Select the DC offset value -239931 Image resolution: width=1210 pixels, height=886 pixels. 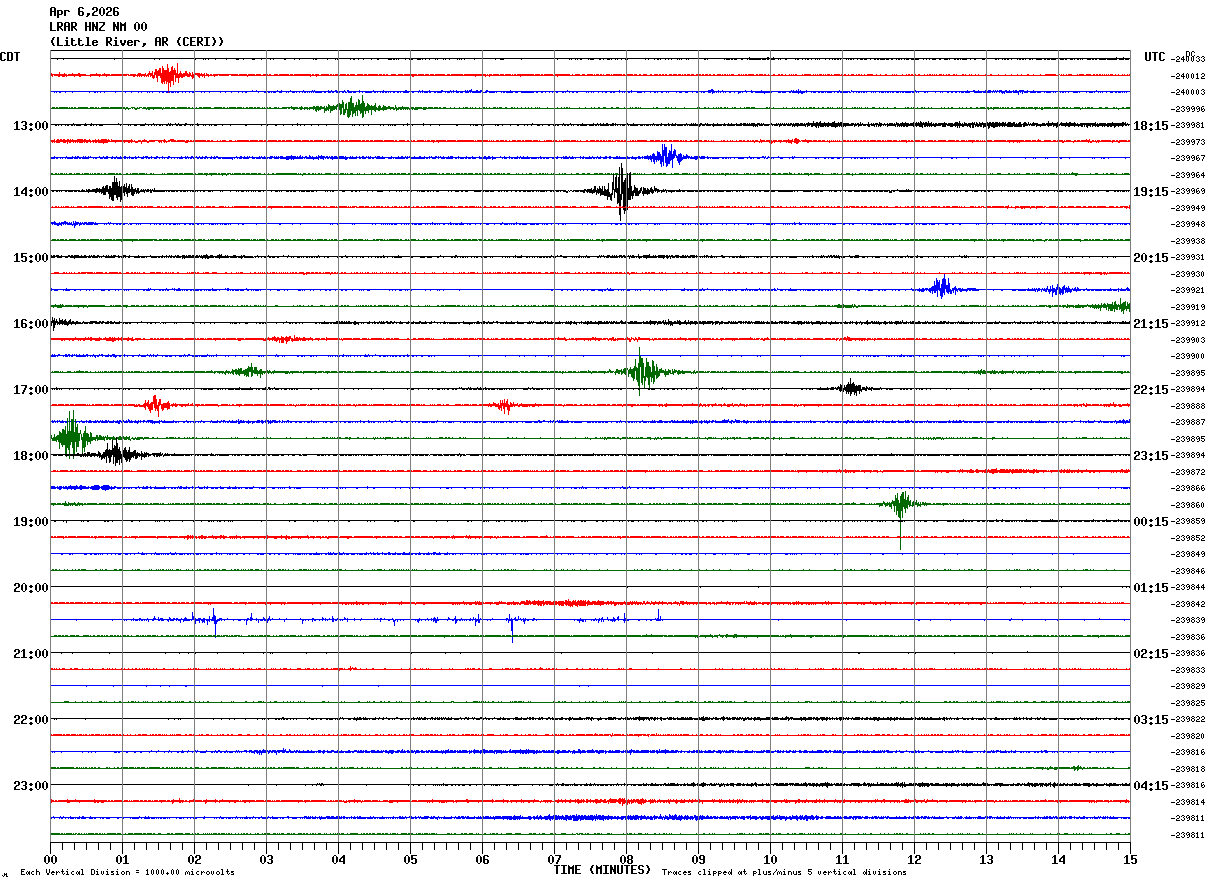[1188, 258]
